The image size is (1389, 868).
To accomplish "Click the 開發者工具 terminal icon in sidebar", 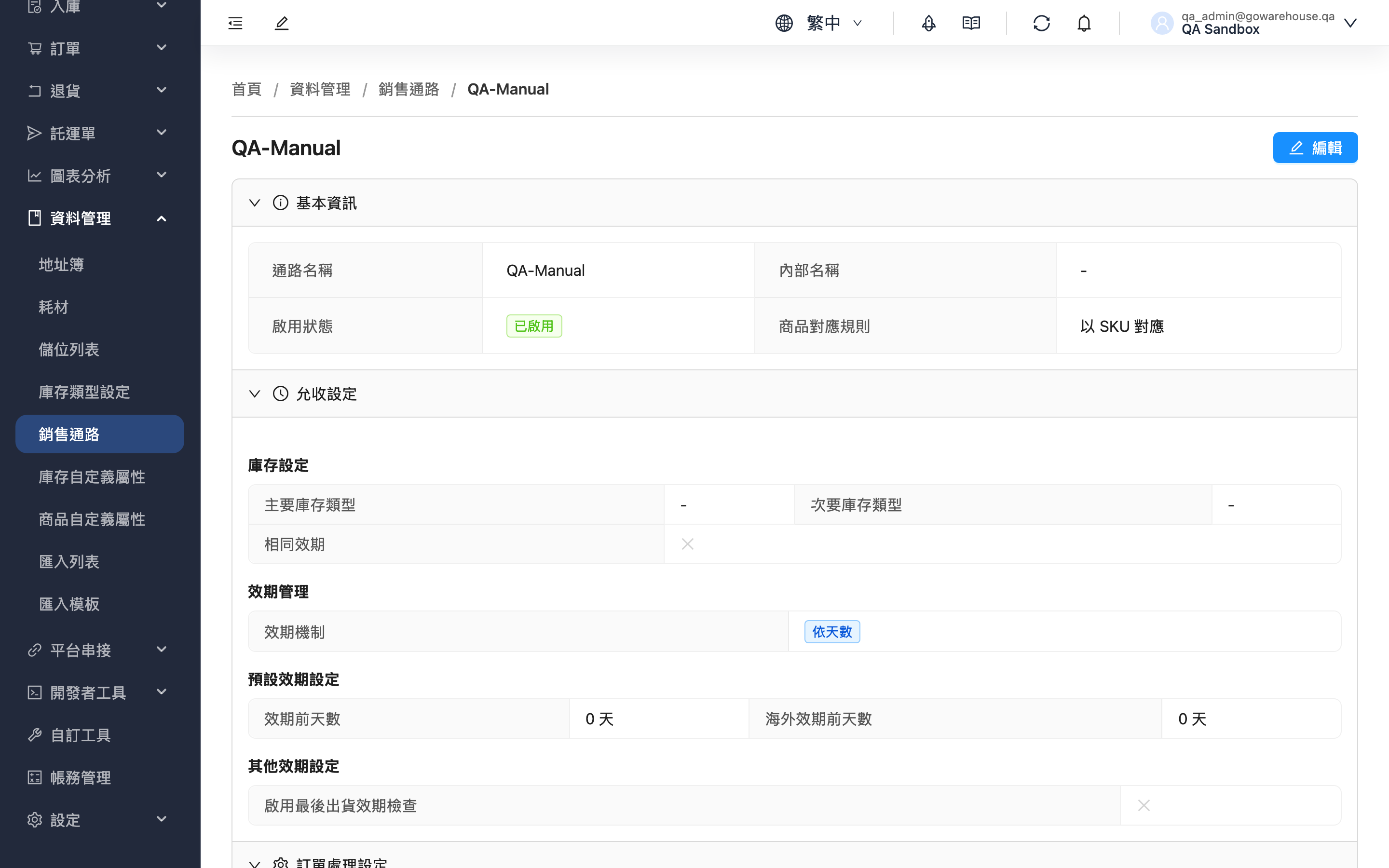I will coord(34,692).
